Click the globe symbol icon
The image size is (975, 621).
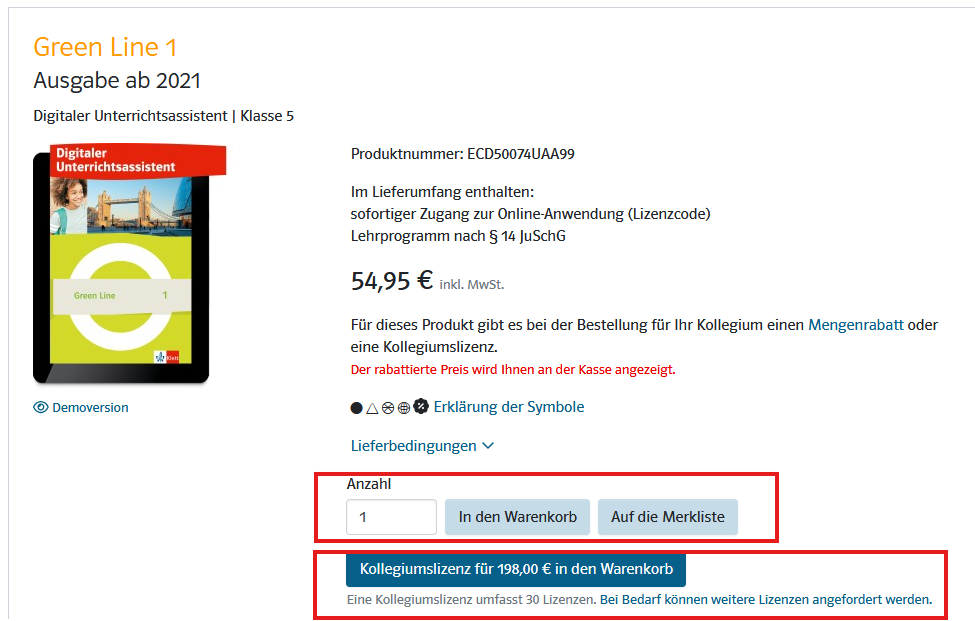click(404, 408)
